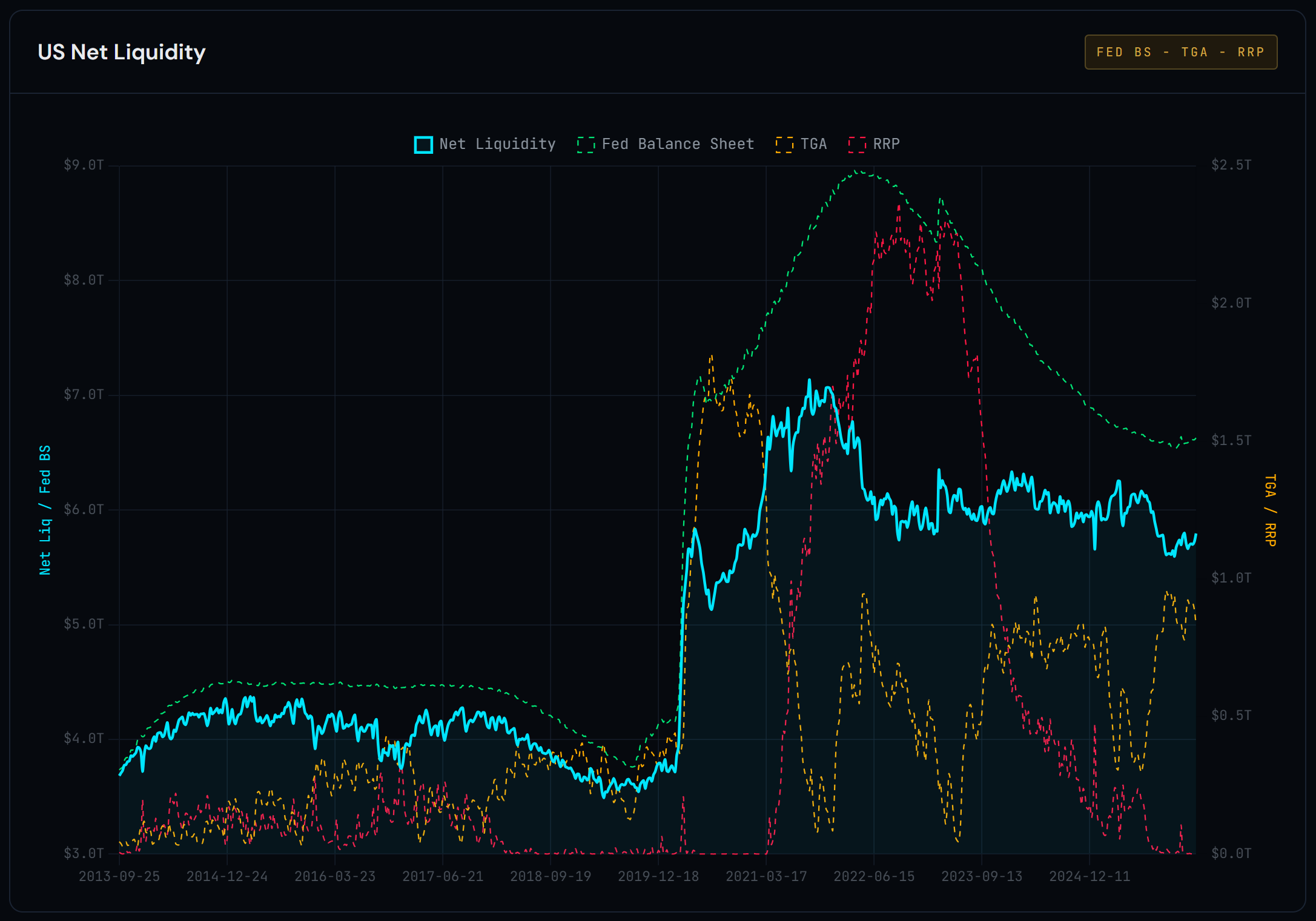Image resolution: width=1316 pixels, height=921 pixels.
Task: Open the FED BS - TGA - RRP formula badge
Action: point(1180,51)
